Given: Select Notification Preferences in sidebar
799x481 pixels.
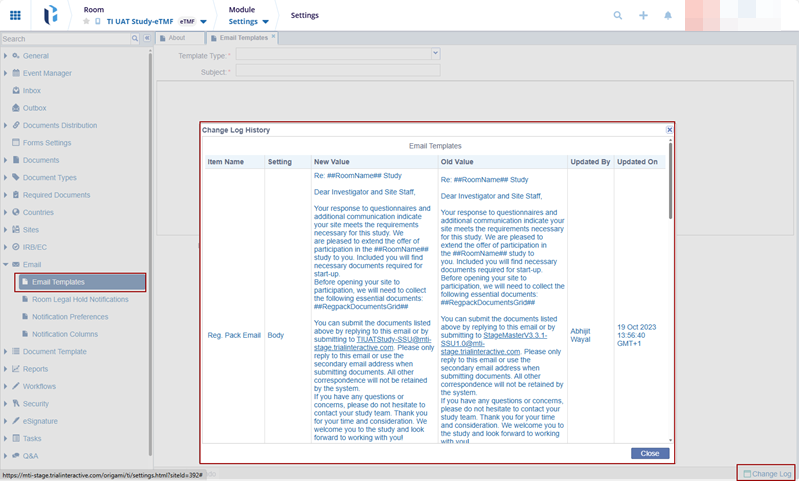Looking at the screenshot, I should 70,317.
